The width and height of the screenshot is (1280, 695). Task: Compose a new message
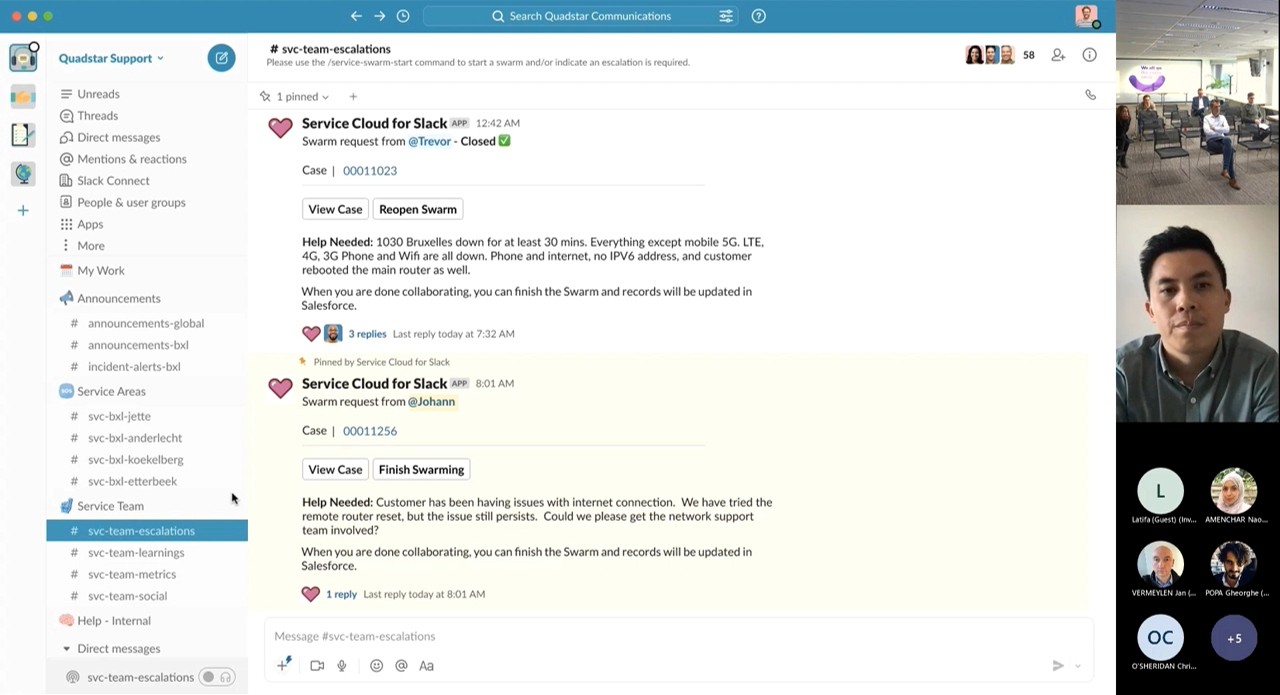pyautogui.click(x=221, y=58)
